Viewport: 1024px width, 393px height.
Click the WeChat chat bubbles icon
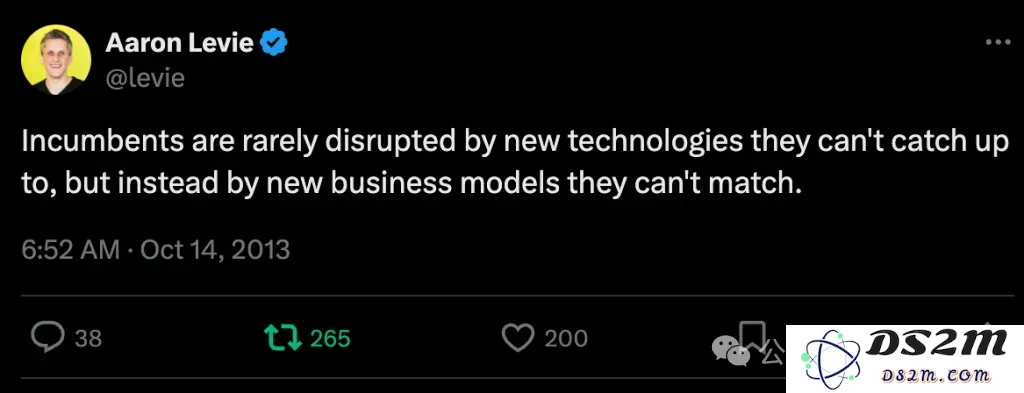(730, 351)
